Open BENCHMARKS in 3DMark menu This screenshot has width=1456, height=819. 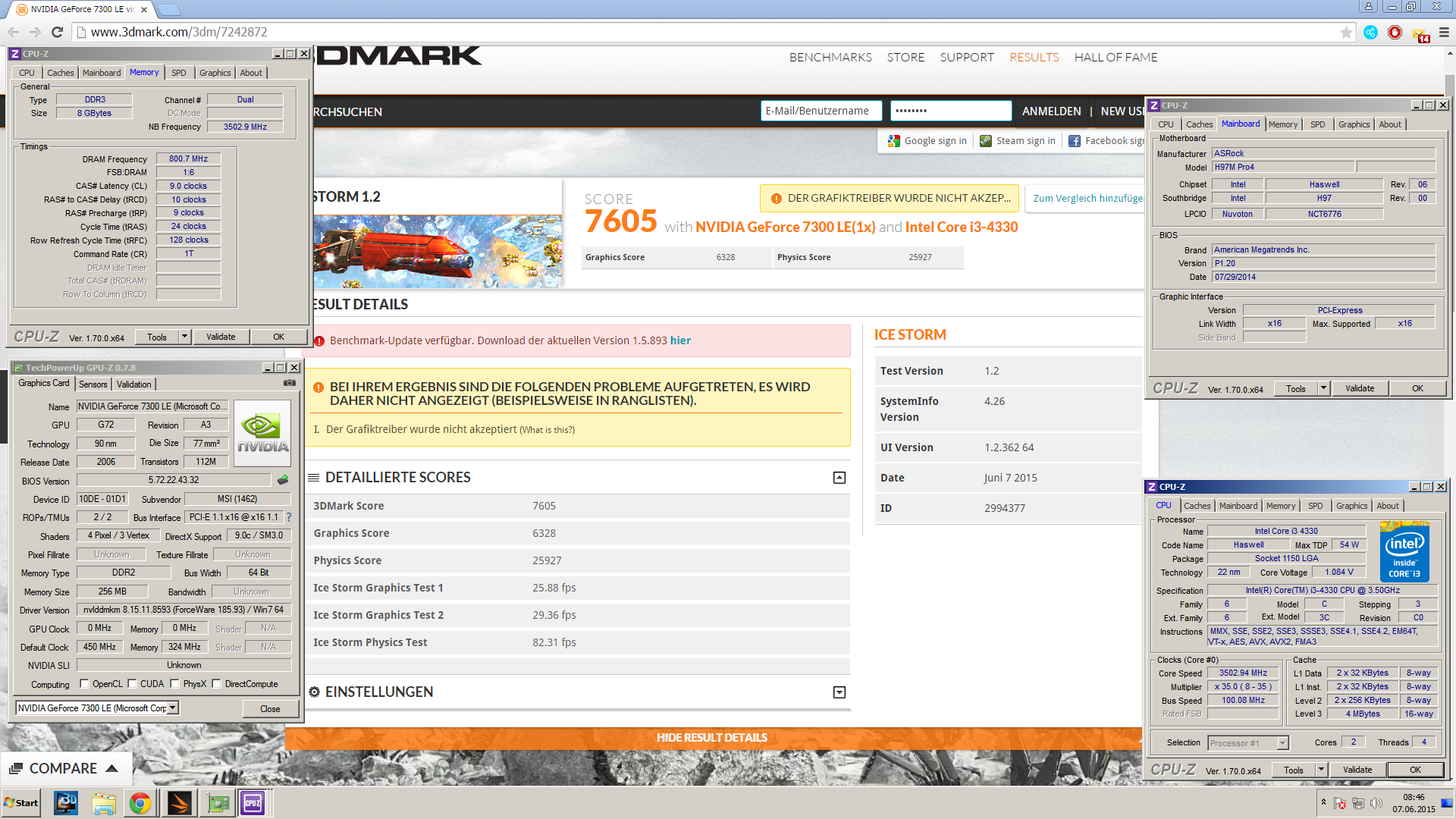click(830, 58)
